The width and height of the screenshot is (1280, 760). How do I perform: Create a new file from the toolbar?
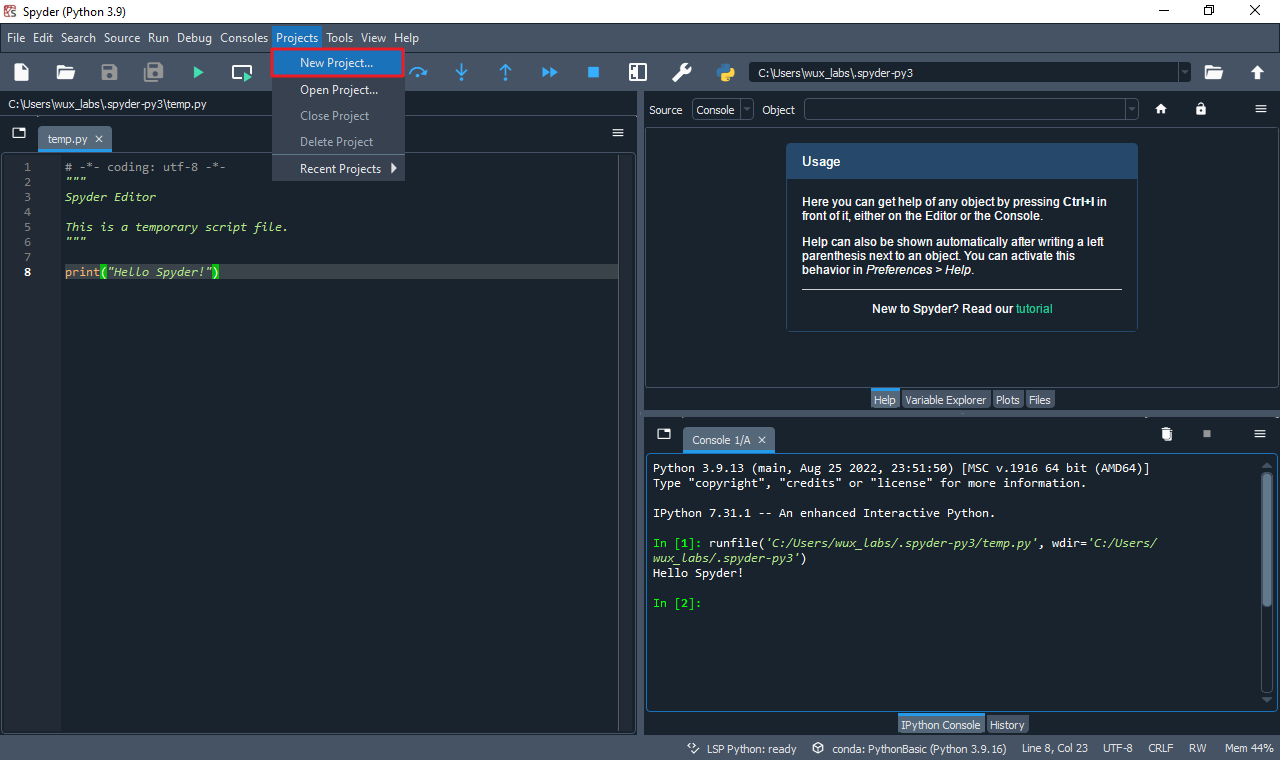point(21,72)
